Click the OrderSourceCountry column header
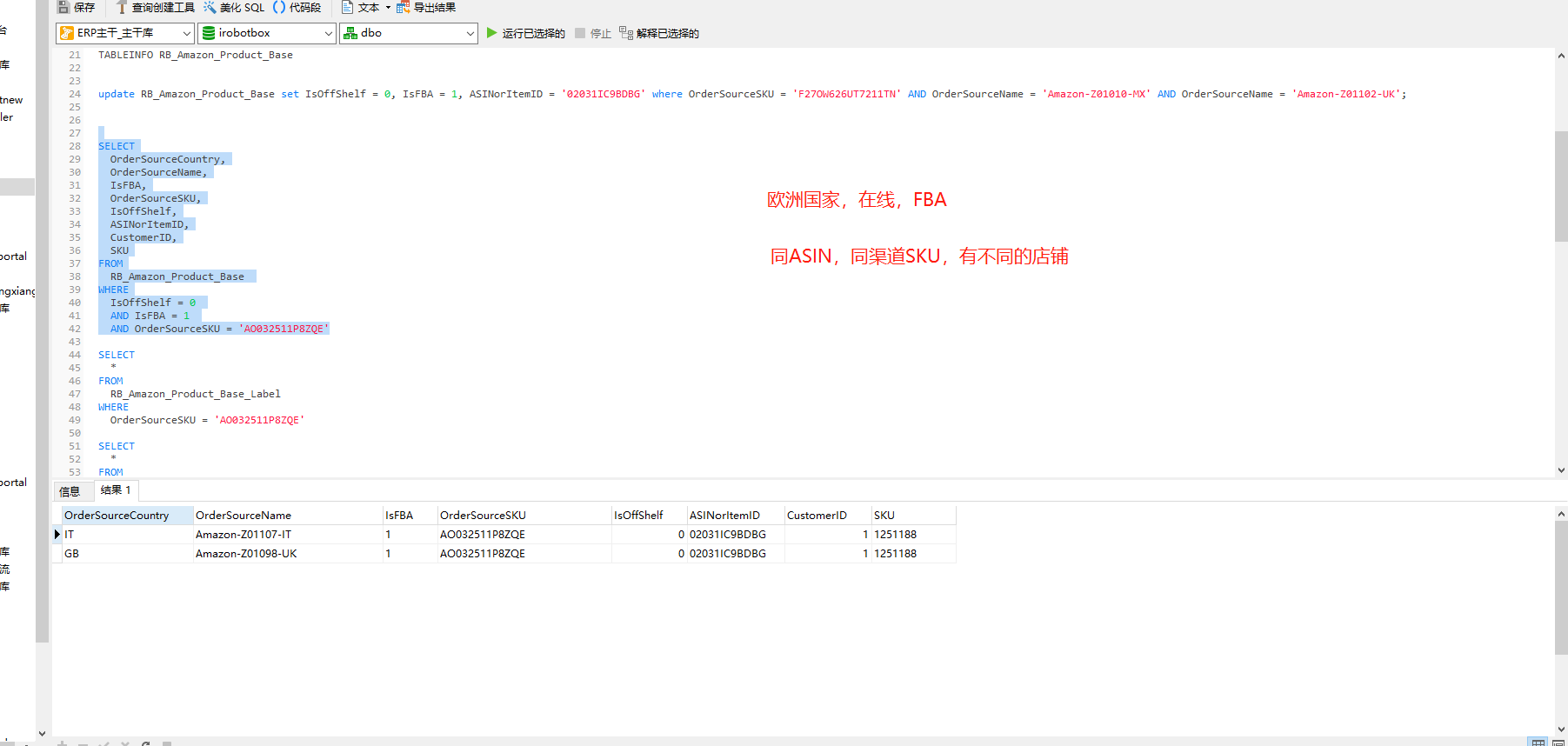This screenshot has height=746, width=1568. tap(128, 516)
